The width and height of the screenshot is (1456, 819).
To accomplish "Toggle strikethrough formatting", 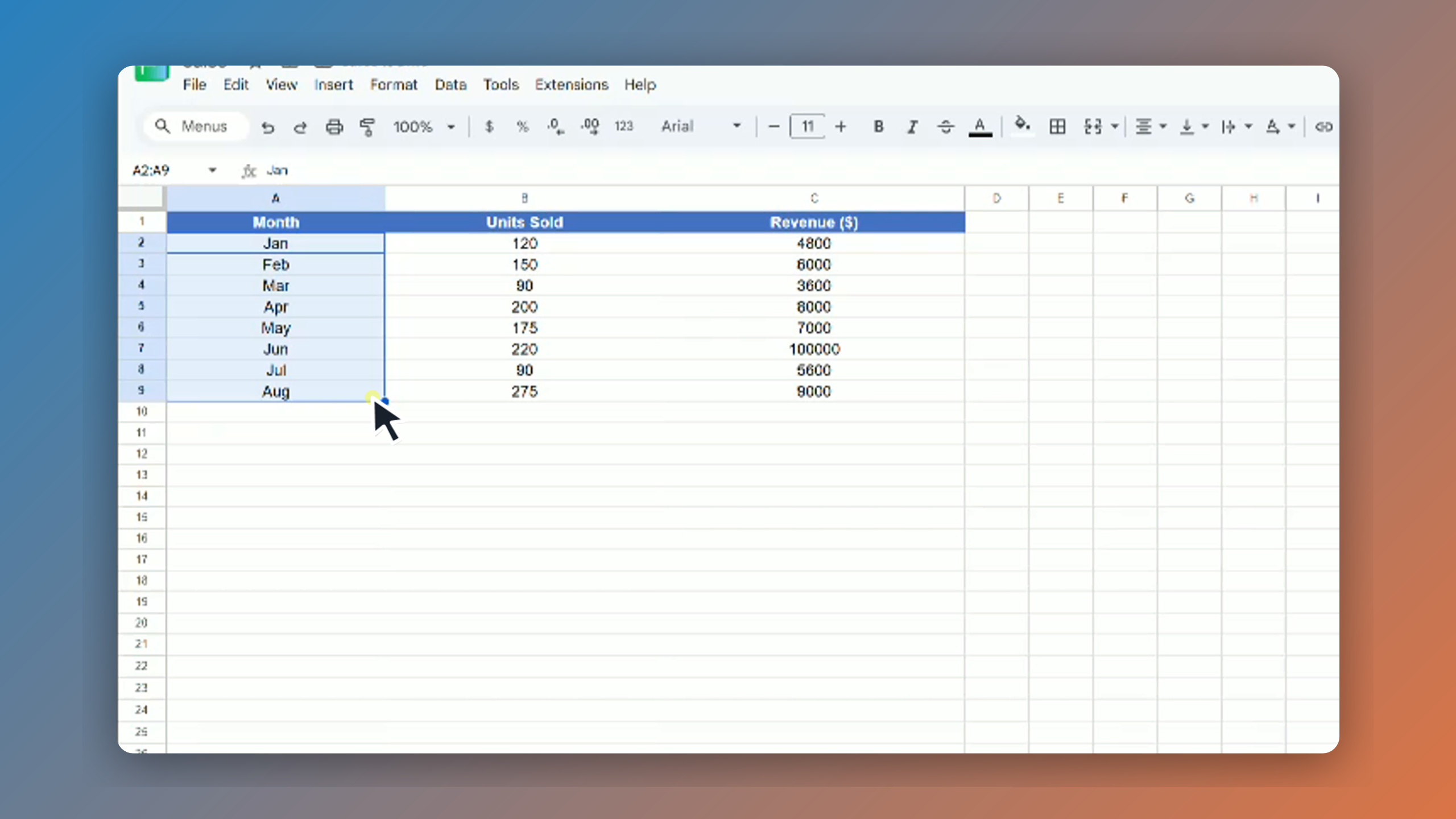I will coord(946,126).
